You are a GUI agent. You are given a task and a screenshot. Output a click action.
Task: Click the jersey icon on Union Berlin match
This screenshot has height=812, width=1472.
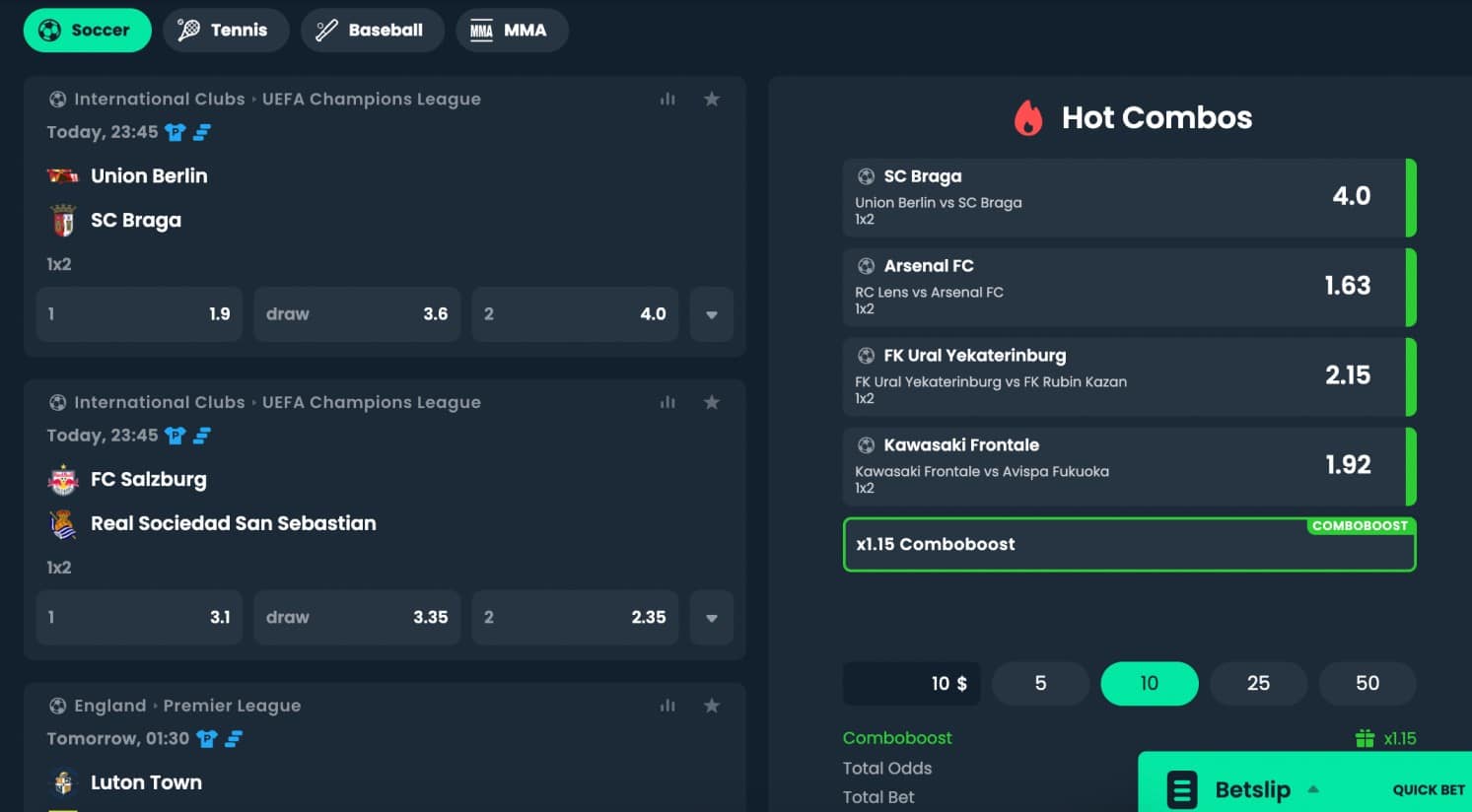tap(175, 132)
